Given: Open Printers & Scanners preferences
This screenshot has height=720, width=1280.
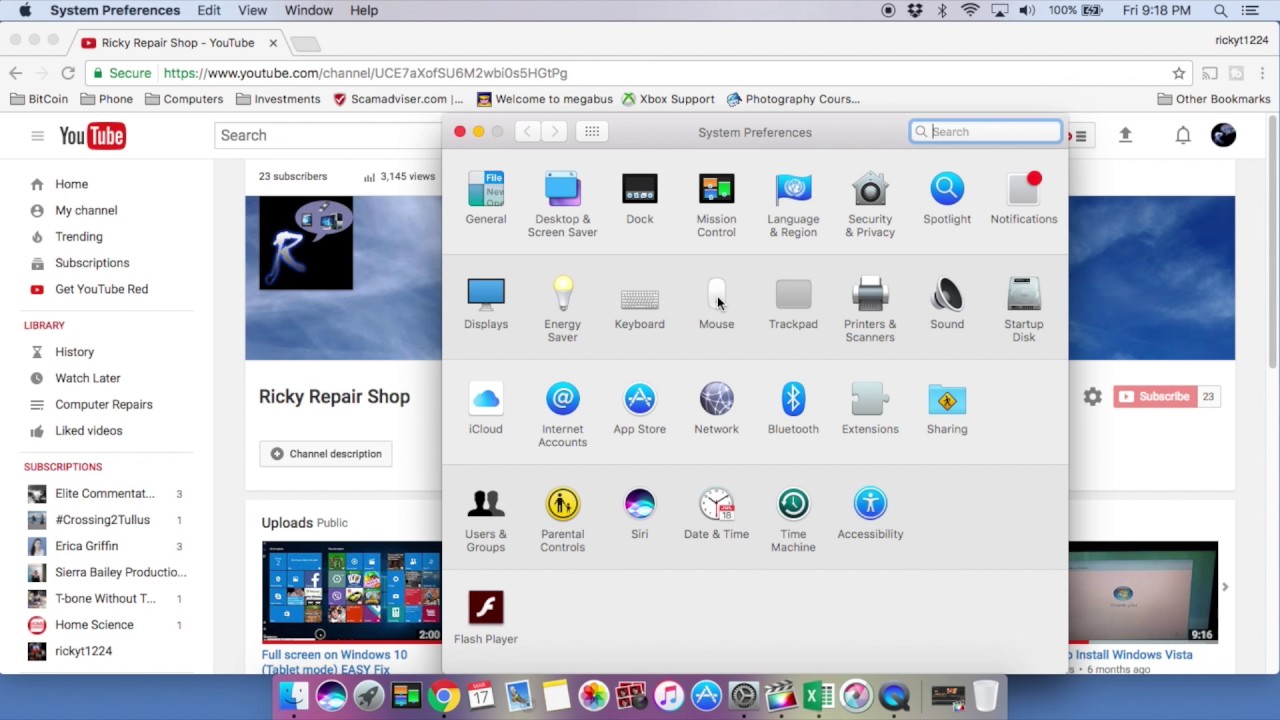Looking at the screenshot, I should tap(870, 309).
